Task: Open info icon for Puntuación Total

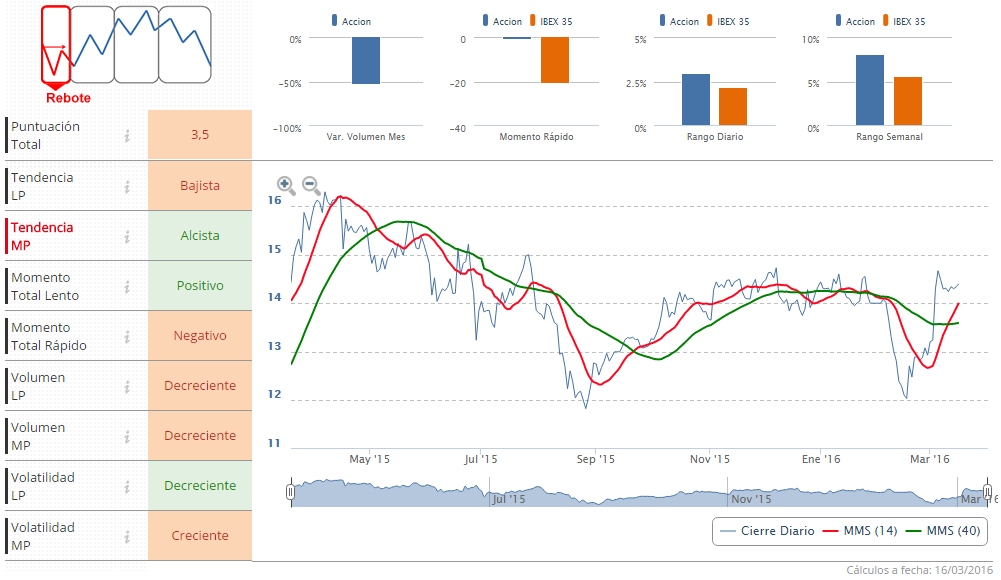Action: pos(127,136)
